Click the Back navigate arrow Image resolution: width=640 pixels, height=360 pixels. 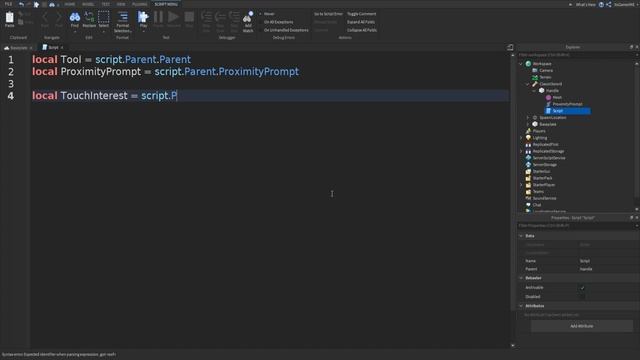pos(45,17)
